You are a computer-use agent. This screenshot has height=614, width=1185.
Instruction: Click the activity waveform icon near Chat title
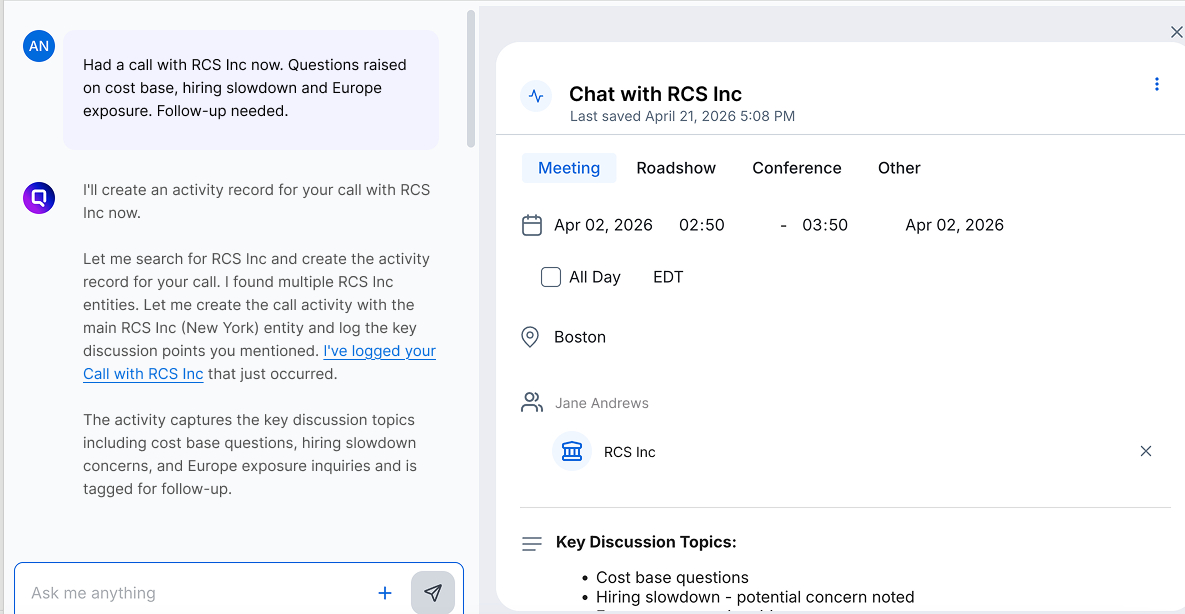[536, 96]
